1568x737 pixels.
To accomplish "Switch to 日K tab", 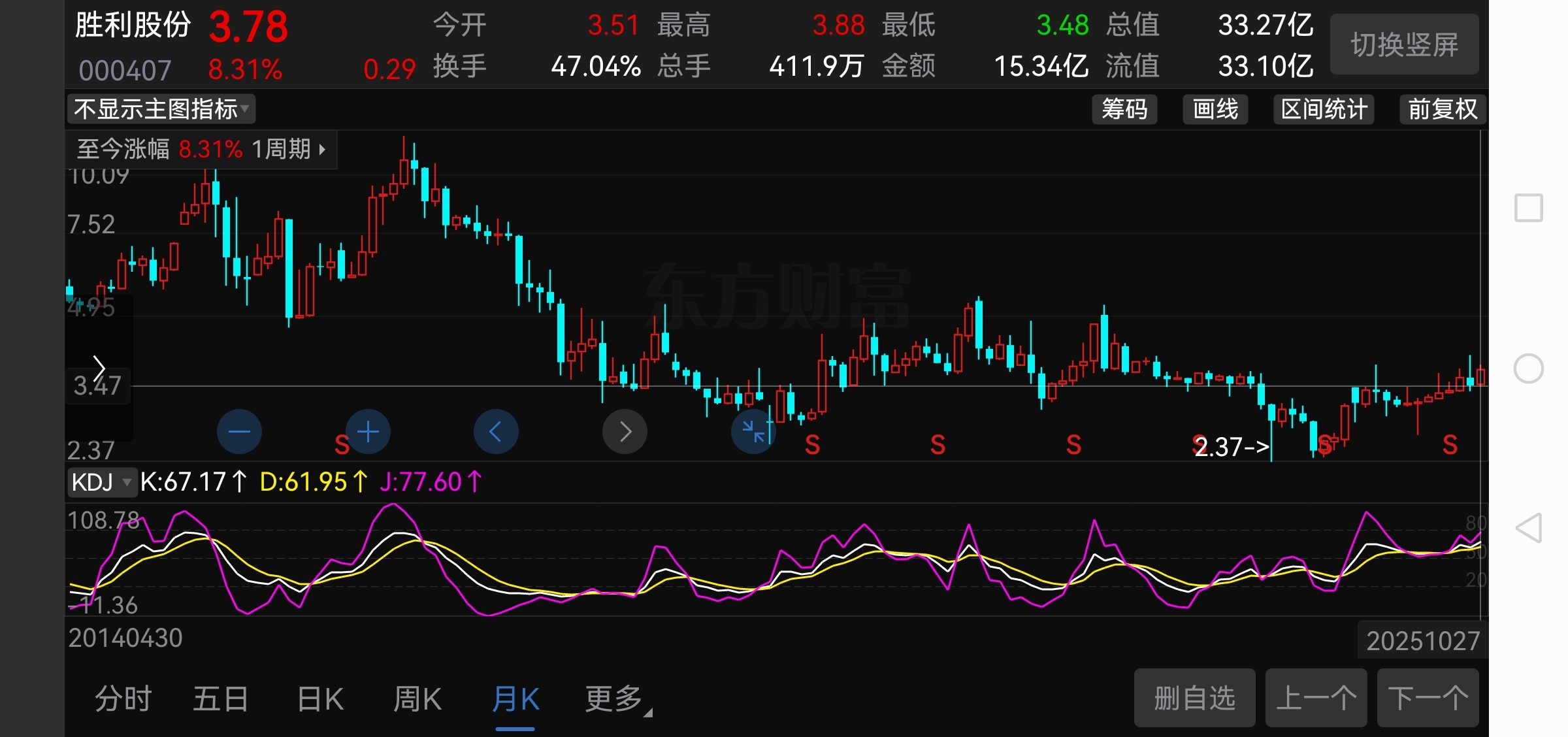I will point(320,699).
